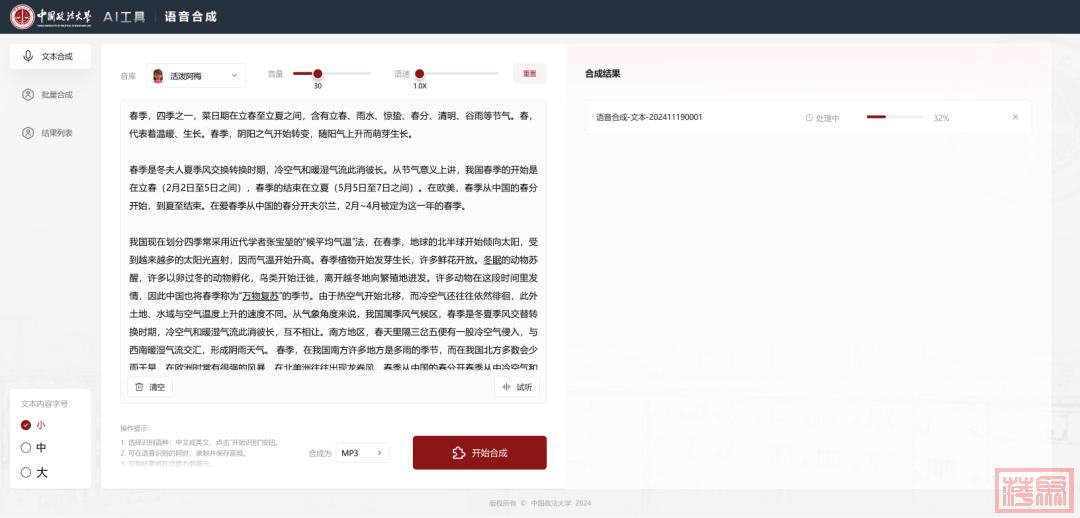Viewport: 1080px width, 518px height.
Task: Click the 音量 volume slider handle
Action: point(318,73)
